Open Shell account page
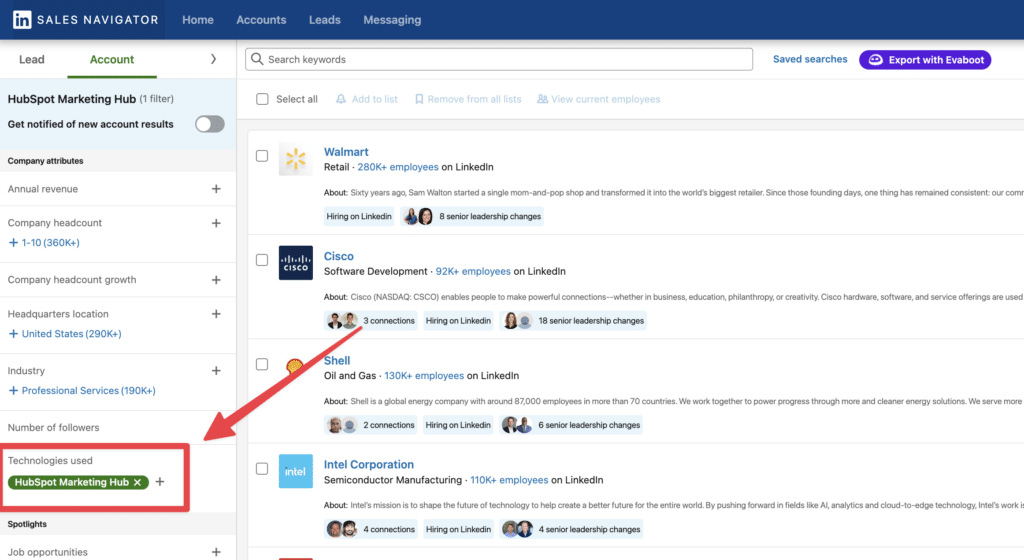This screenshot has width=1024, height=560. click(x=337, y=360)
